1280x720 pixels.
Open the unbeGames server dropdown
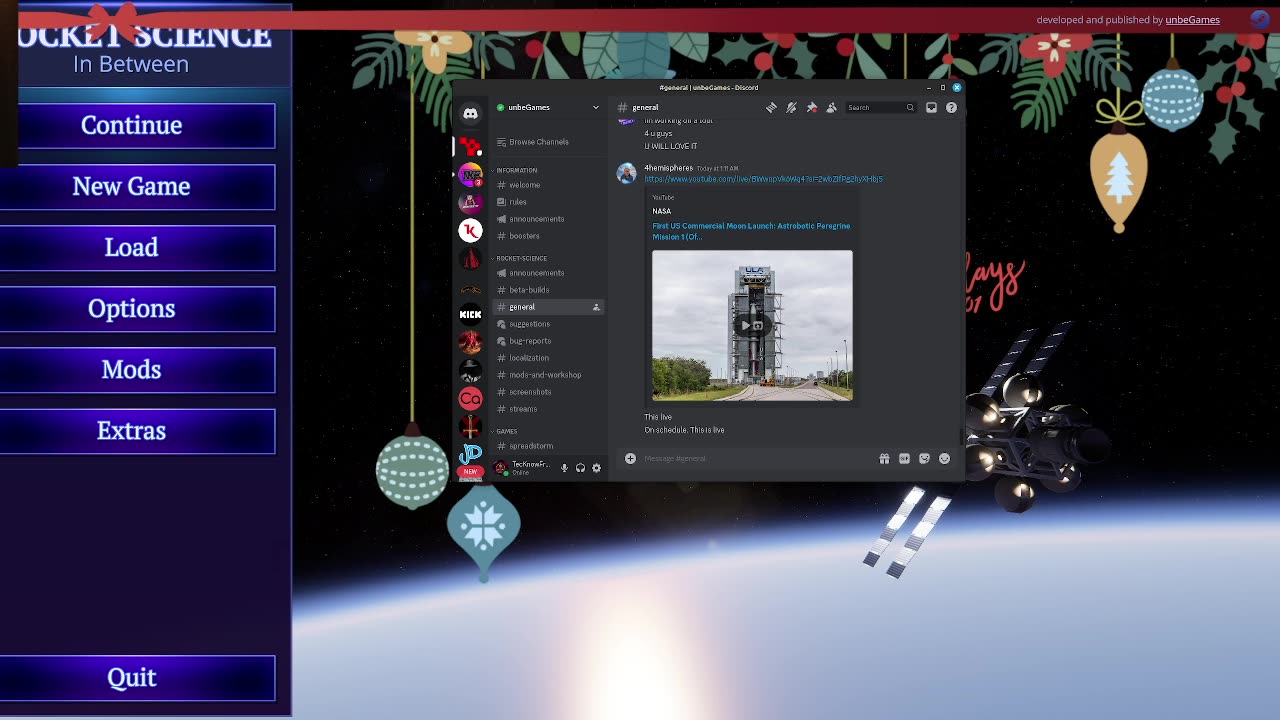[548, 107]
